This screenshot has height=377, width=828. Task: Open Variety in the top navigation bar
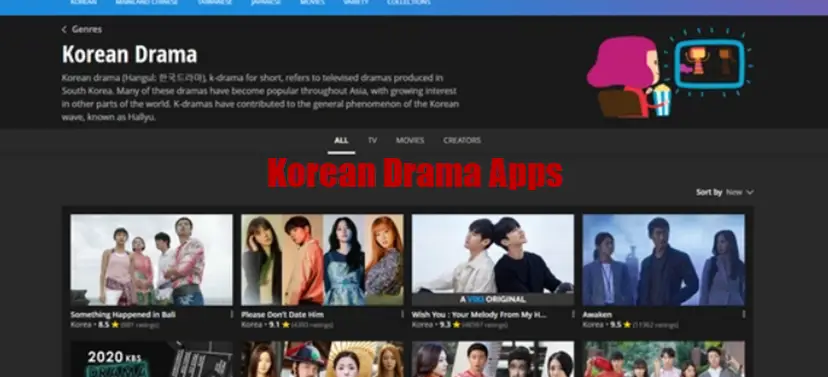pyautogui.click(x=356, y=3)
